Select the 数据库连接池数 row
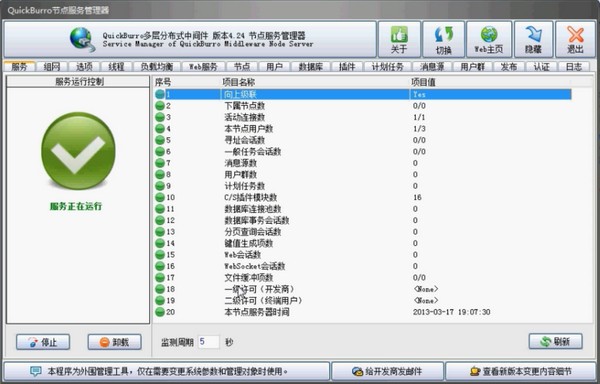Screen dimensions: 600x384 [363, 209]
